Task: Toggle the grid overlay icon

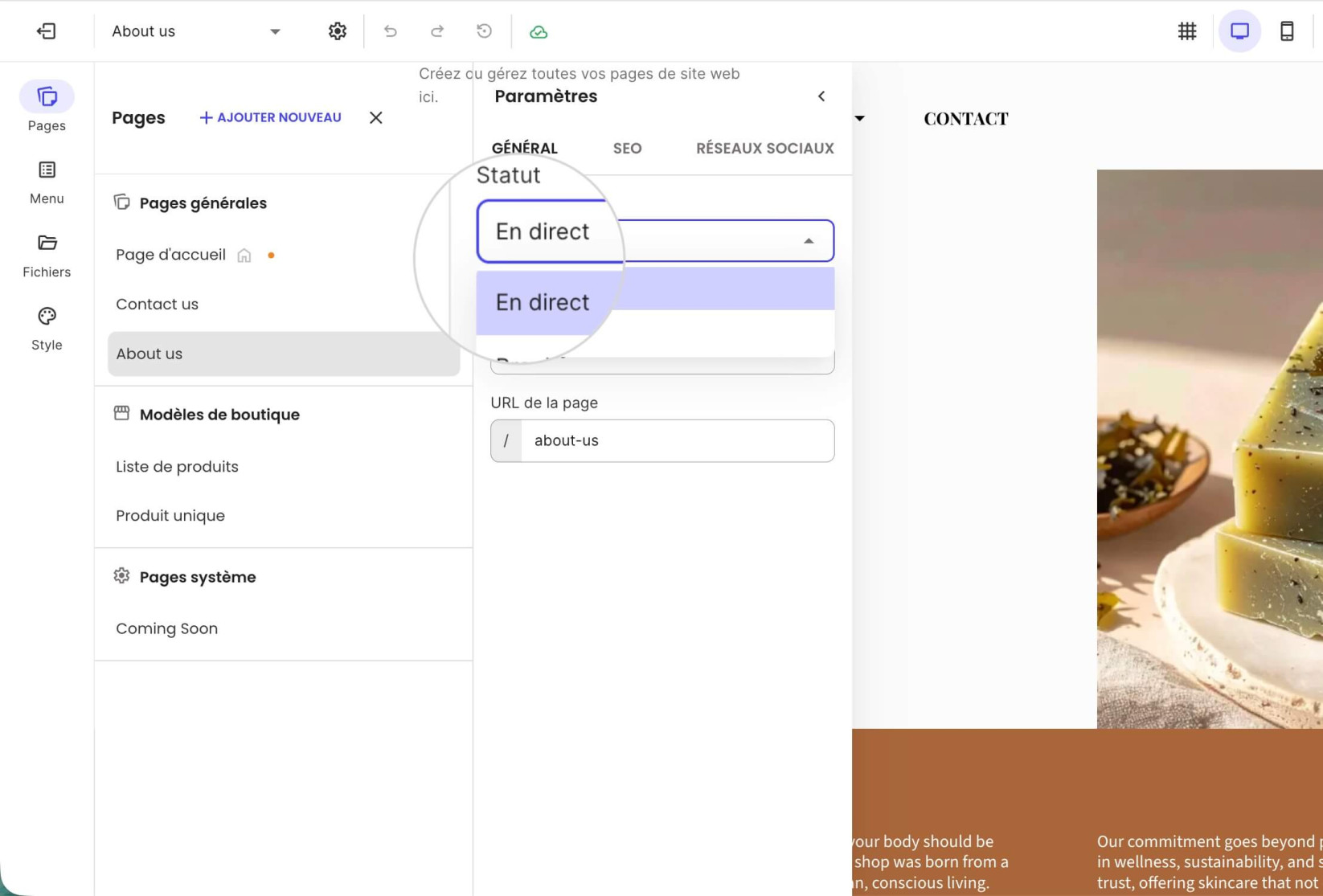Action: [1187, 31]
